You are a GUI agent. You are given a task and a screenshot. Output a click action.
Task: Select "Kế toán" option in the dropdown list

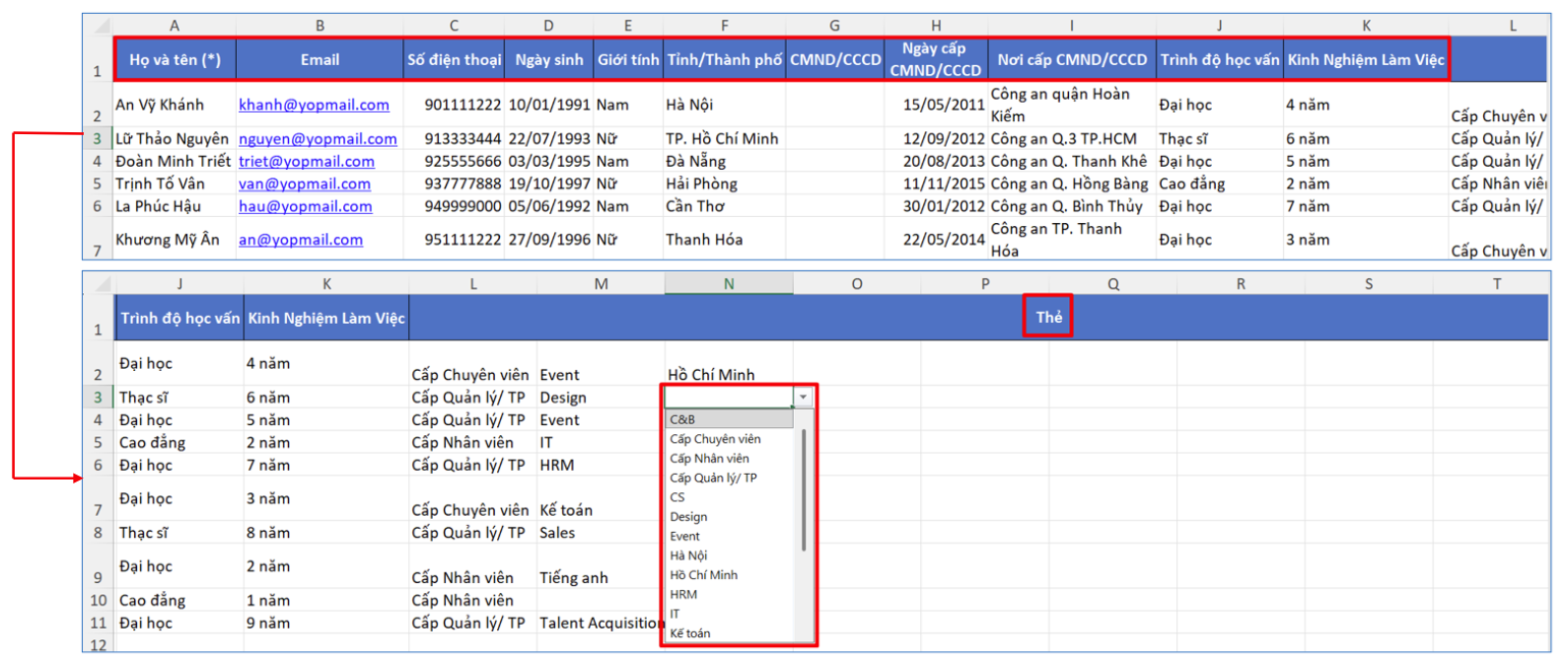(x=690, y=633)
